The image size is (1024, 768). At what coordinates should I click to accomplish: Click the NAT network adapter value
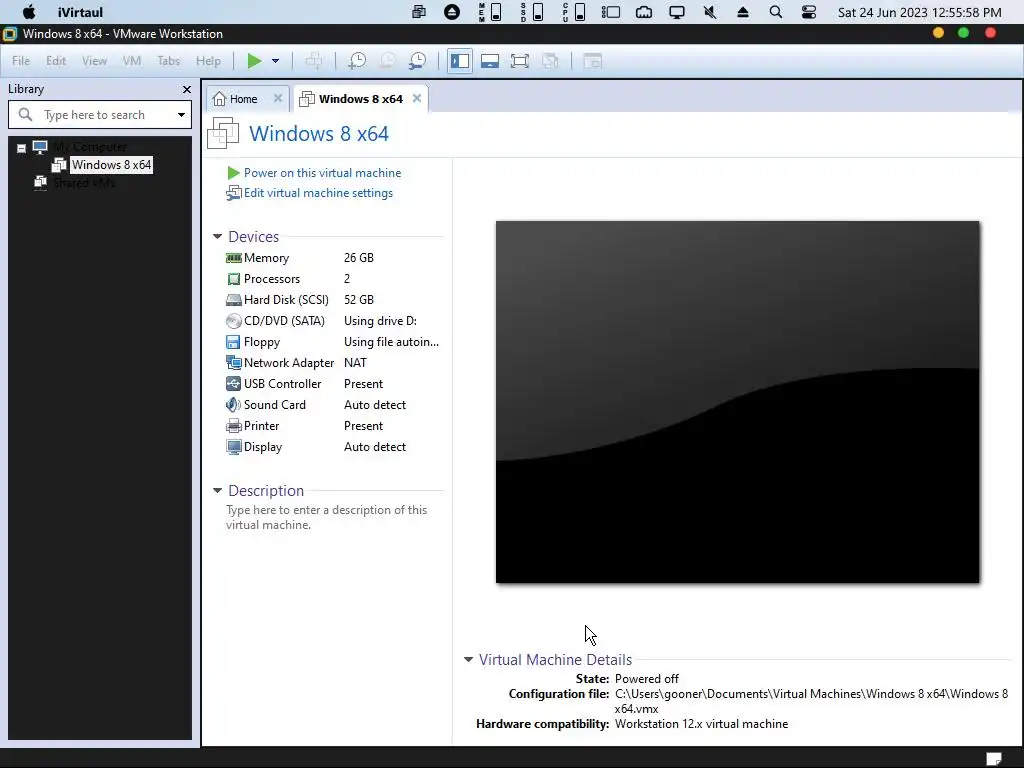(x=355, y=363)
